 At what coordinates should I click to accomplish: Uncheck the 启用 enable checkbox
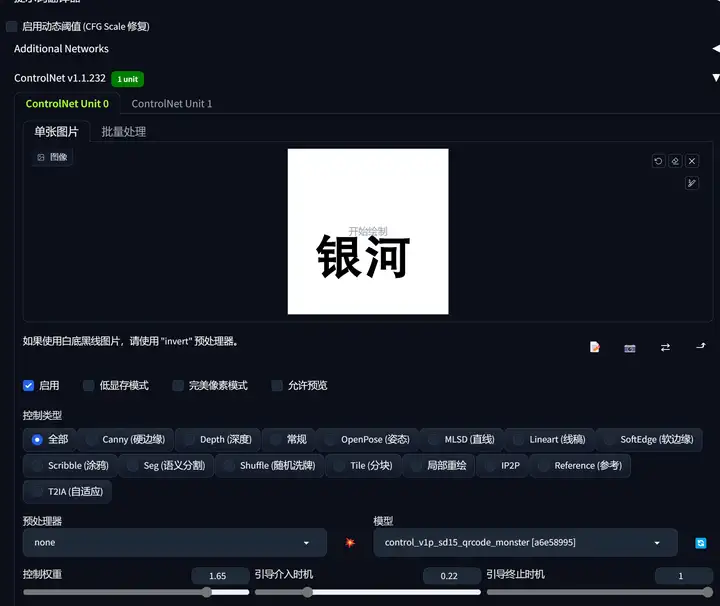(x=28, y=386)
